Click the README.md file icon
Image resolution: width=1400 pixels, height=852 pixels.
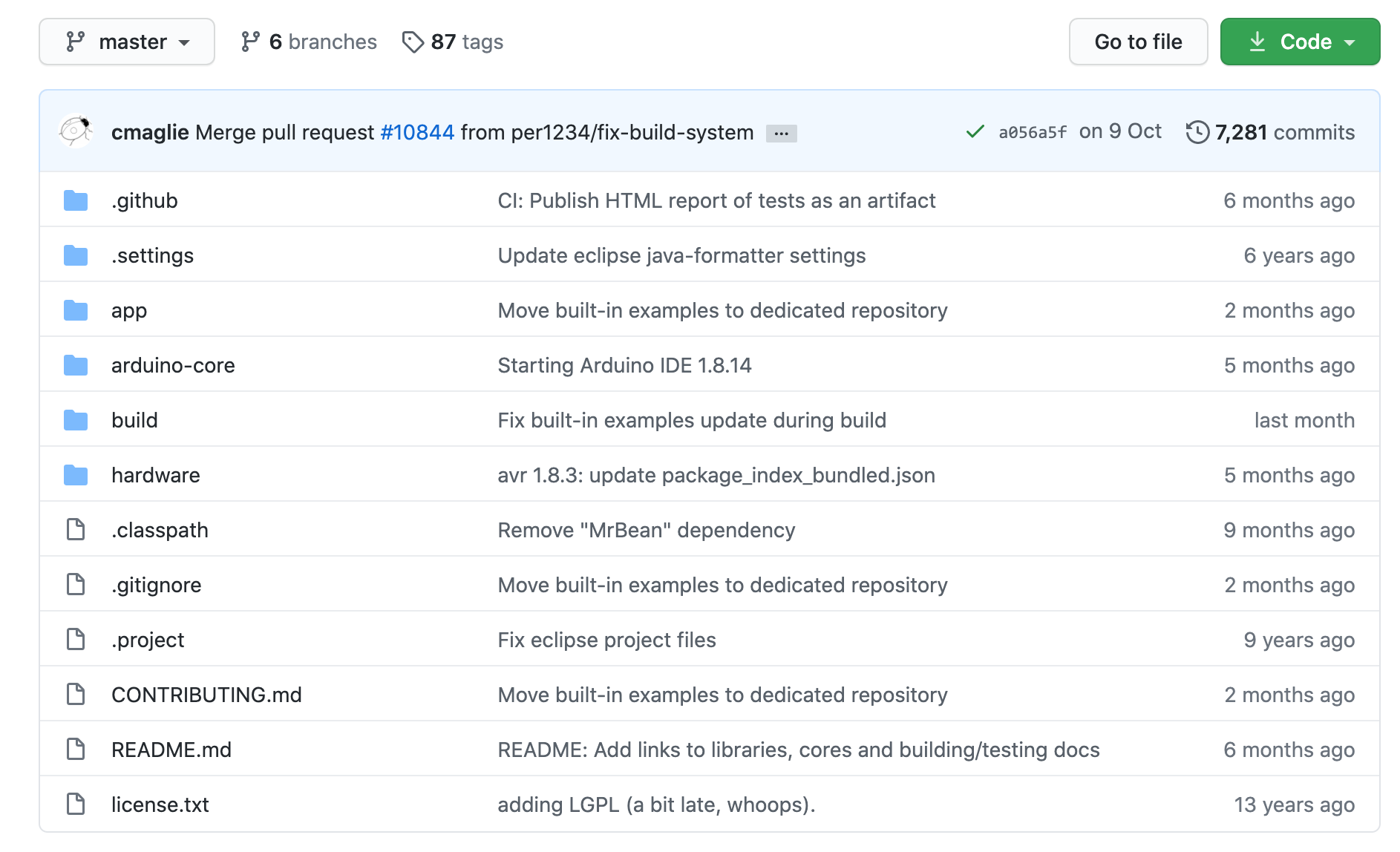(x=76, y=750)
